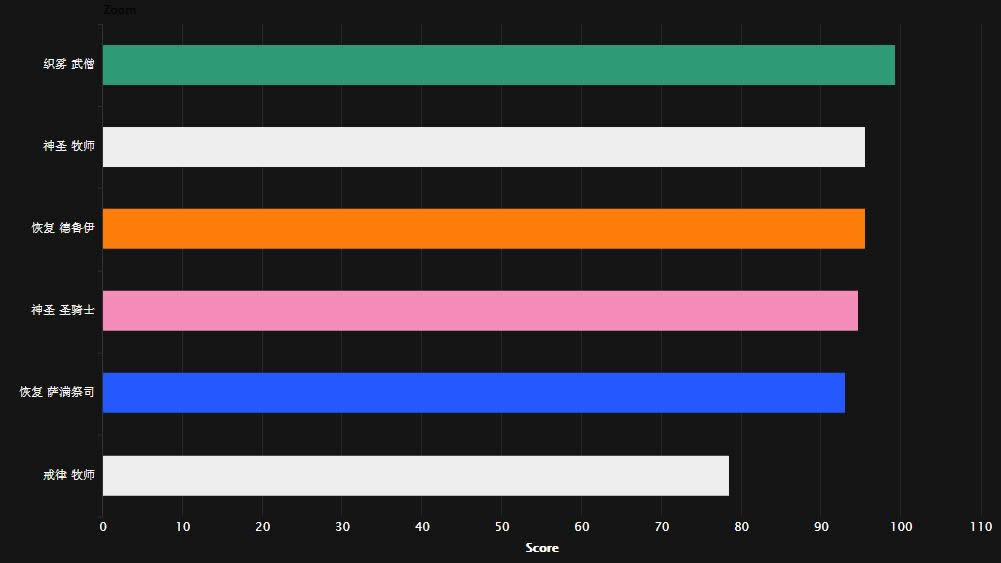Select the white bar for 戒律 牧师
The image size is (1001, 563).
(x=415, y=475)
